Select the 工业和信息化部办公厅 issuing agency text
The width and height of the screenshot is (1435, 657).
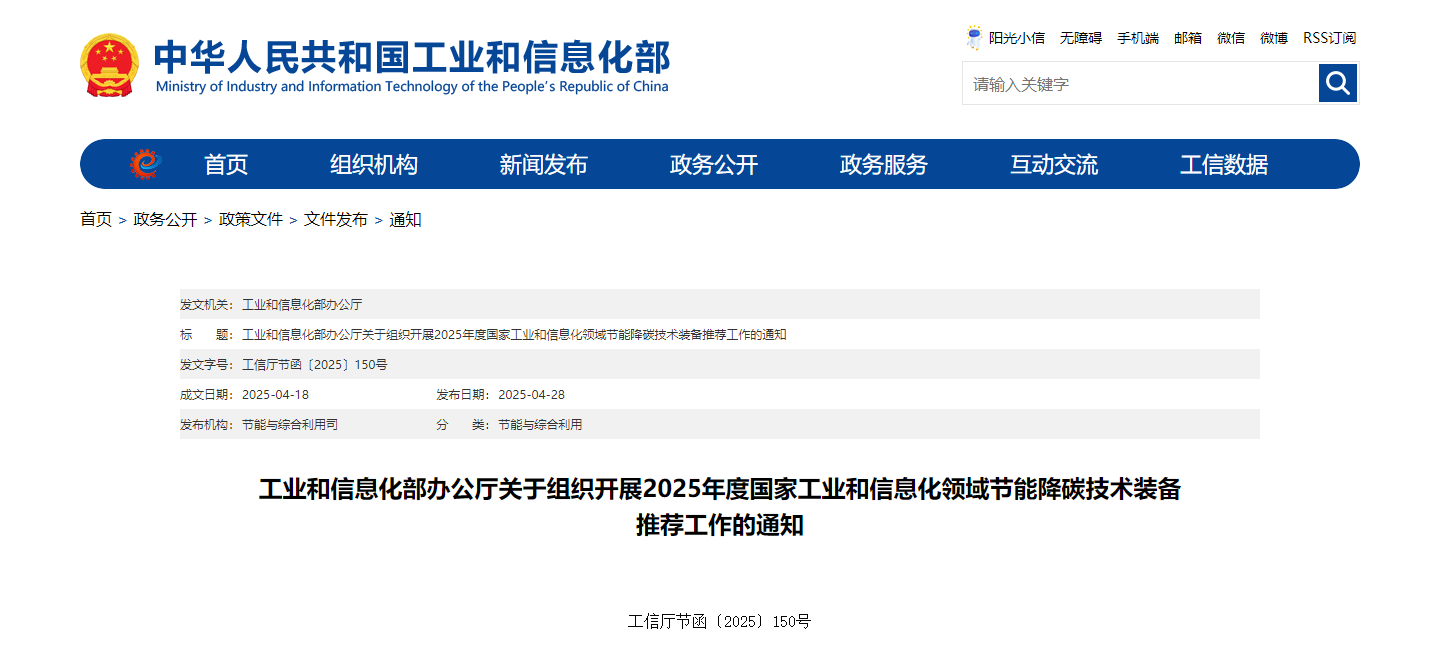(x=302, y=304)
